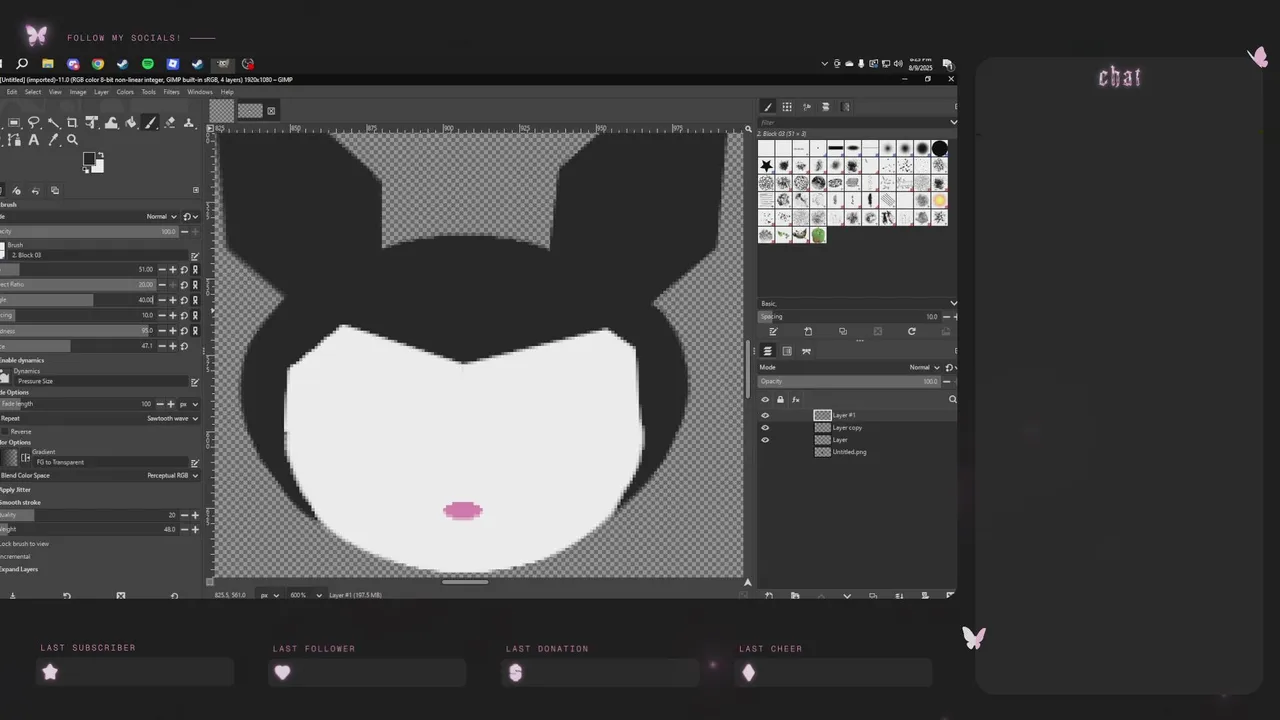Open the background color swatch

(x=100, y=168)
